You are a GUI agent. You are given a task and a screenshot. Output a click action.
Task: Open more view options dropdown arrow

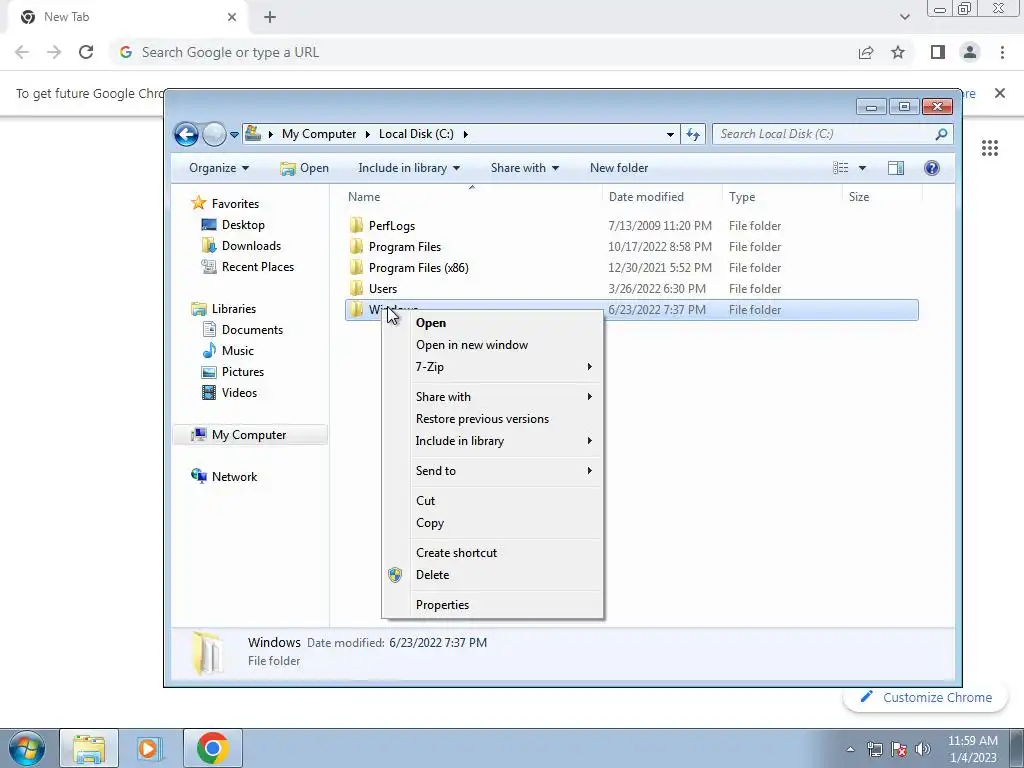pyautogui.click(x=862, y=168)
